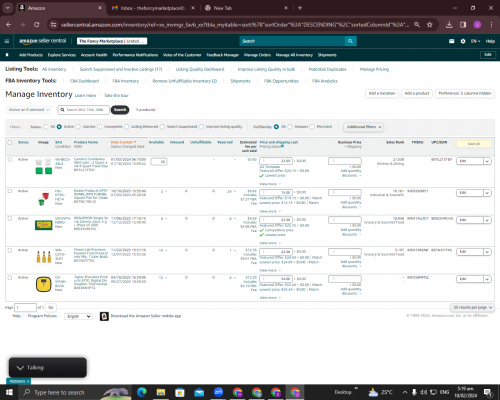
Task: Click the Pricing status info icon in the header
Action: tap(283, 146)
